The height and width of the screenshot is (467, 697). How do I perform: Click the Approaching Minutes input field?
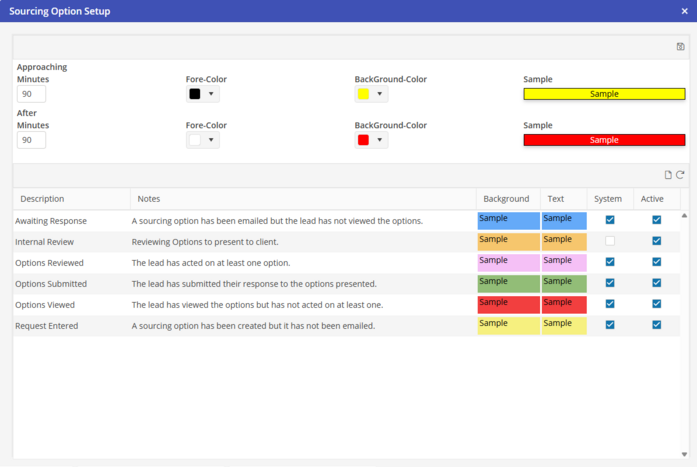(31, 94)
